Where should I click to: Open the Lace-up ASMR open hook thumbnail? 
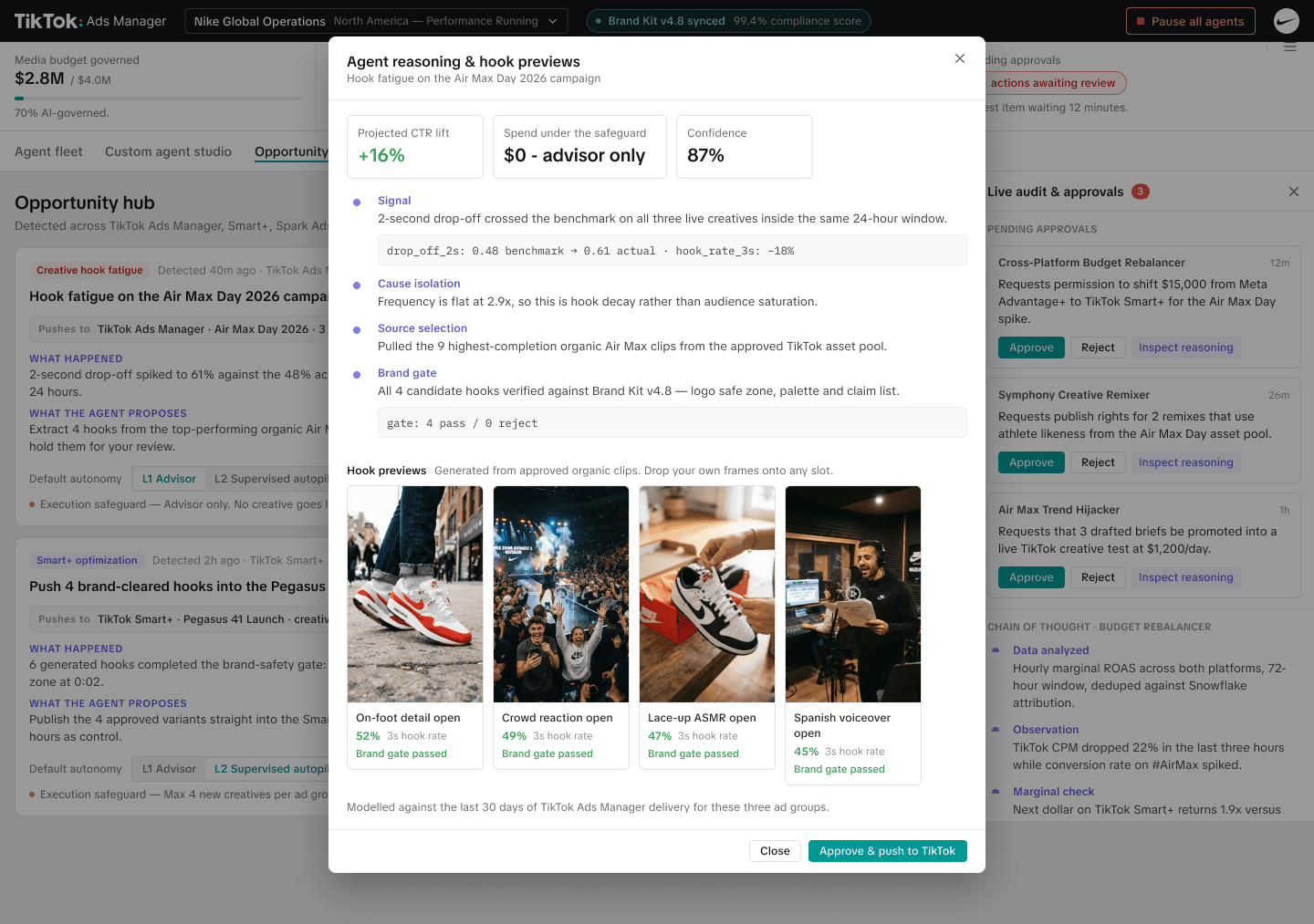pyautogui.click(x=707, y=594)
